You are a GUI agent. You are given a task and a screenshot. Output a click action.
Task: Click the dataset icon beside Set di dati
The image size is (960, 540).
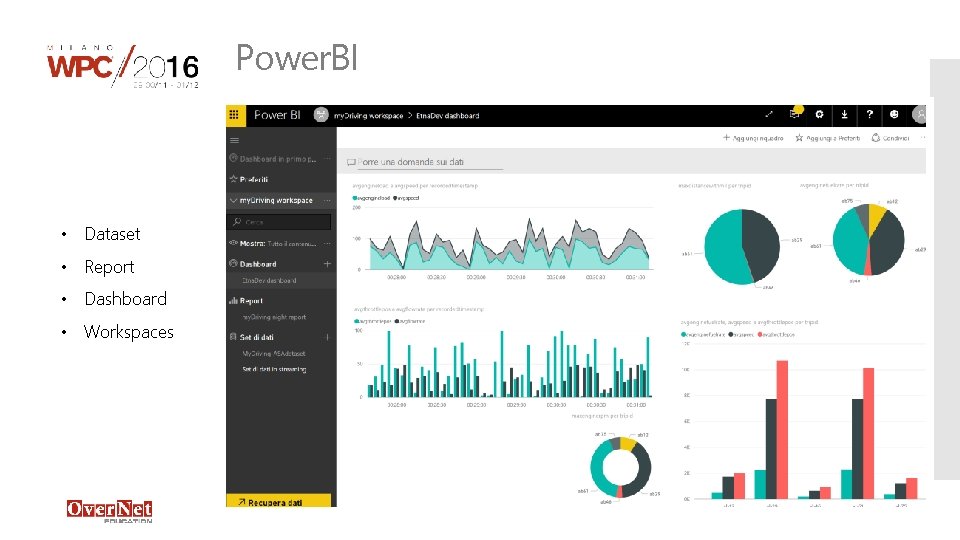point(233,337)
